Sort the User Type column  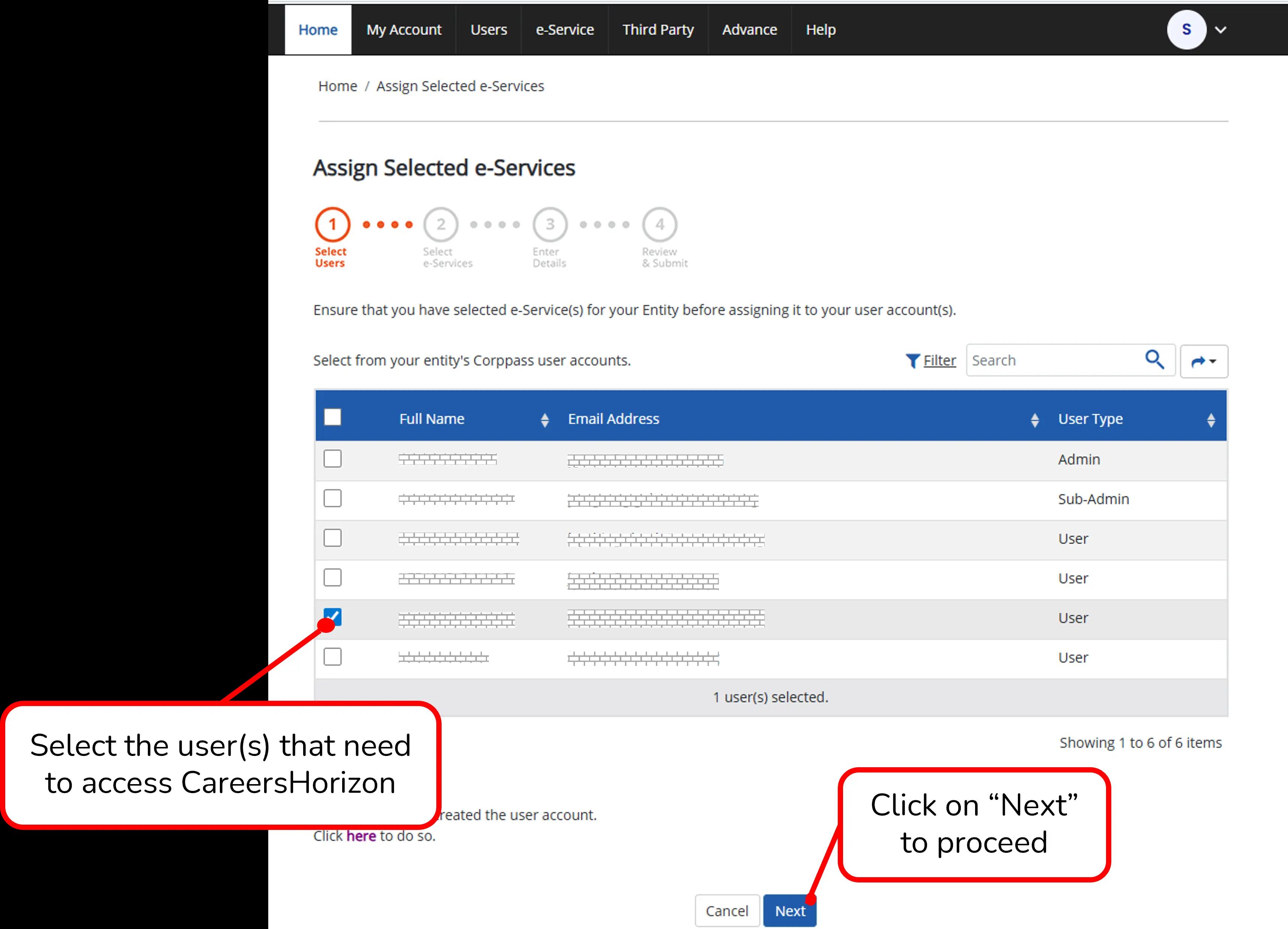[1211, 419]
